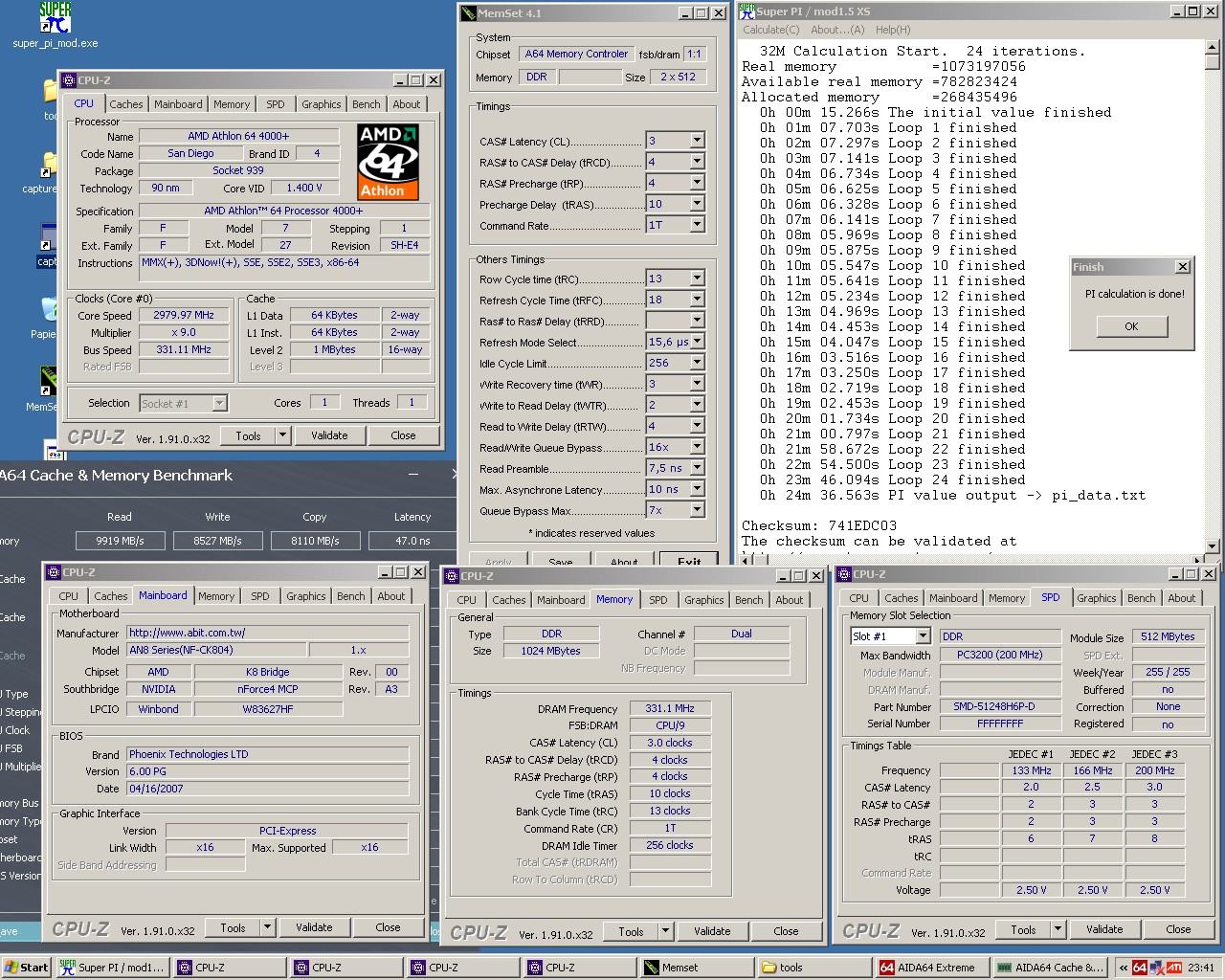This screenshot has width=1225, height=980.
Task: Open Memory tab in CPU-Z SPD window
Action: pos(1007,598)
